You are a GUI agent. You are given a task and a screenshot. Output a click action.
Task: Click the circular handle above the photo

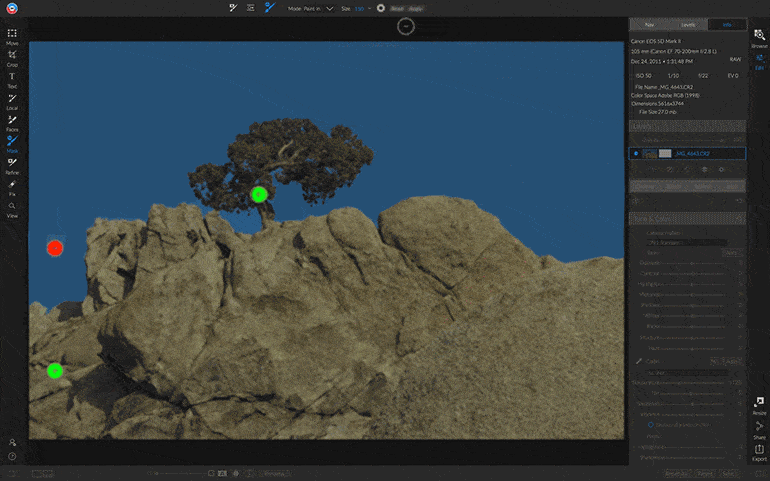pos(406,27)
